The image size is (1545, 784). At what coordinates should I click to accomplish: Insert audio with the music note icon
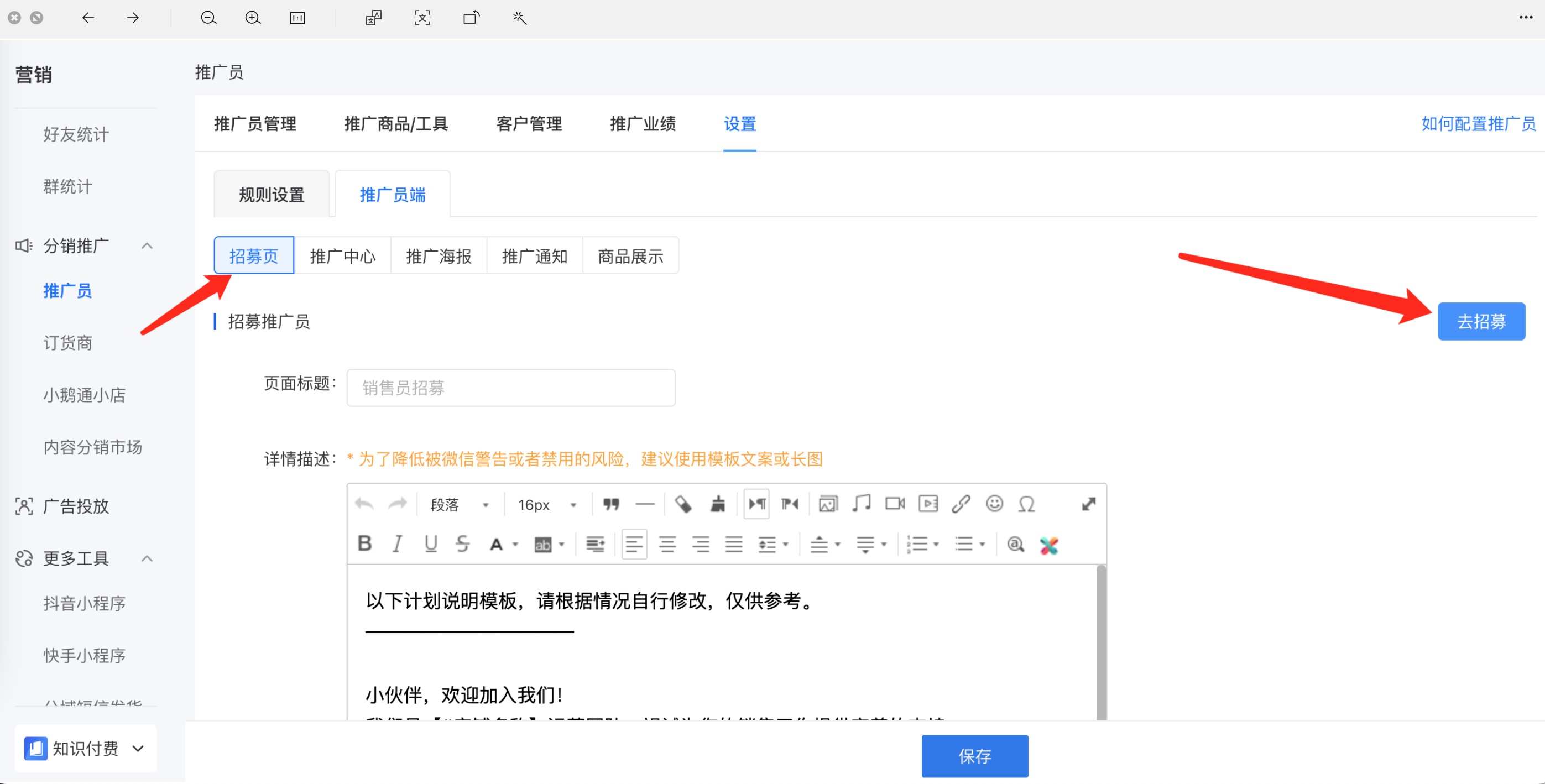point(862,504)
